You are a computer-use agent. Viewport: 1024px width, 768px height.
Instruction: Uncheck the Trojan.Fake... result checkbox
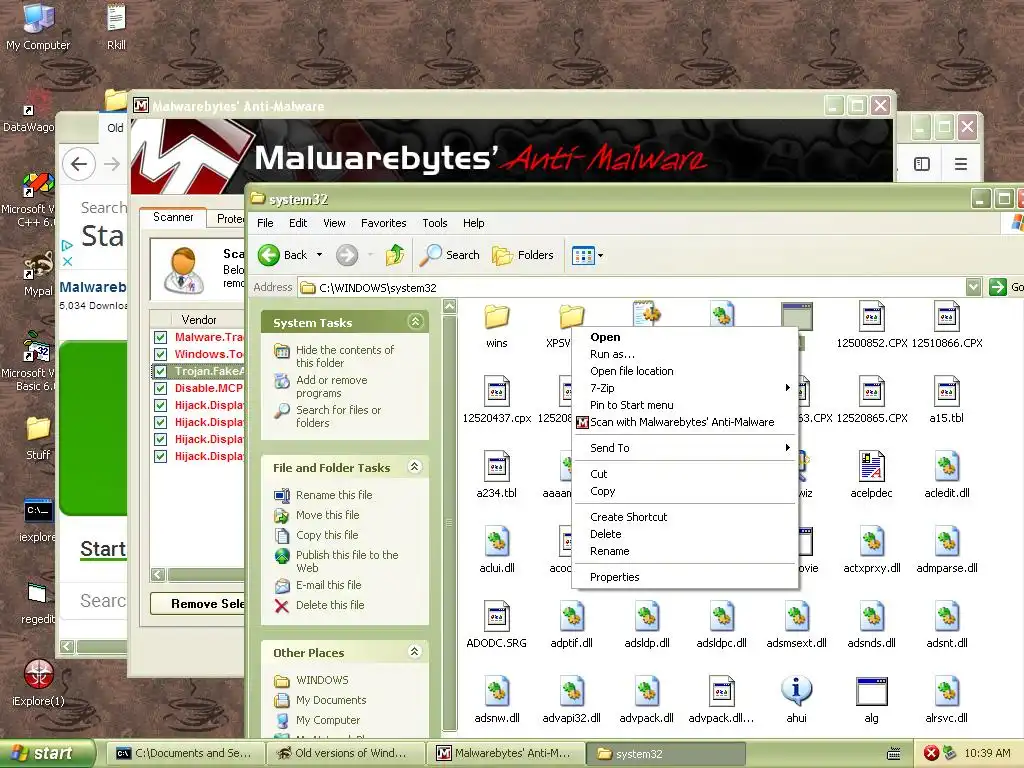pos(160,372)
